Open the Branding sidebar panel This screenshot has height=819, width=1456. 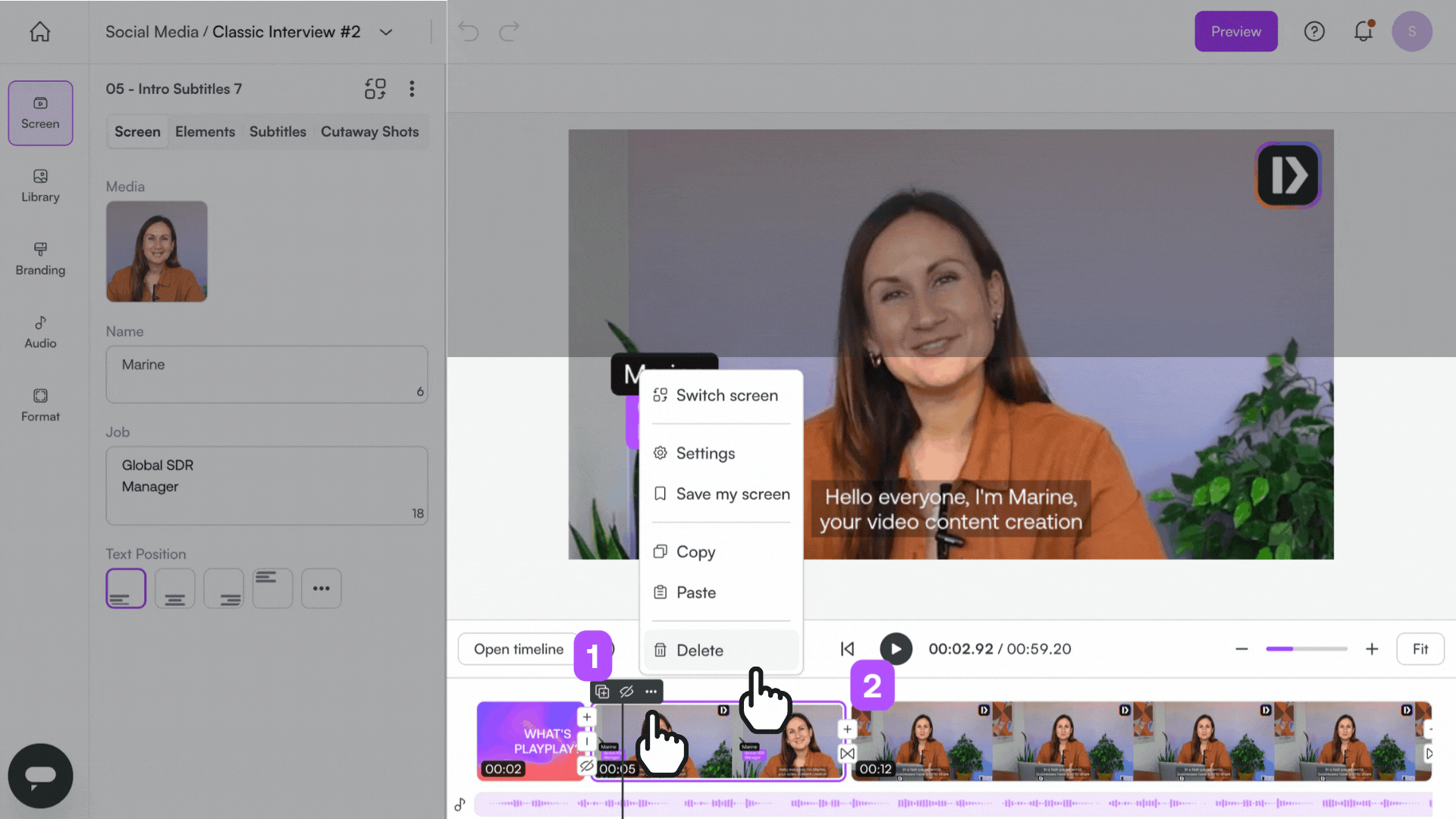(40, 259)
